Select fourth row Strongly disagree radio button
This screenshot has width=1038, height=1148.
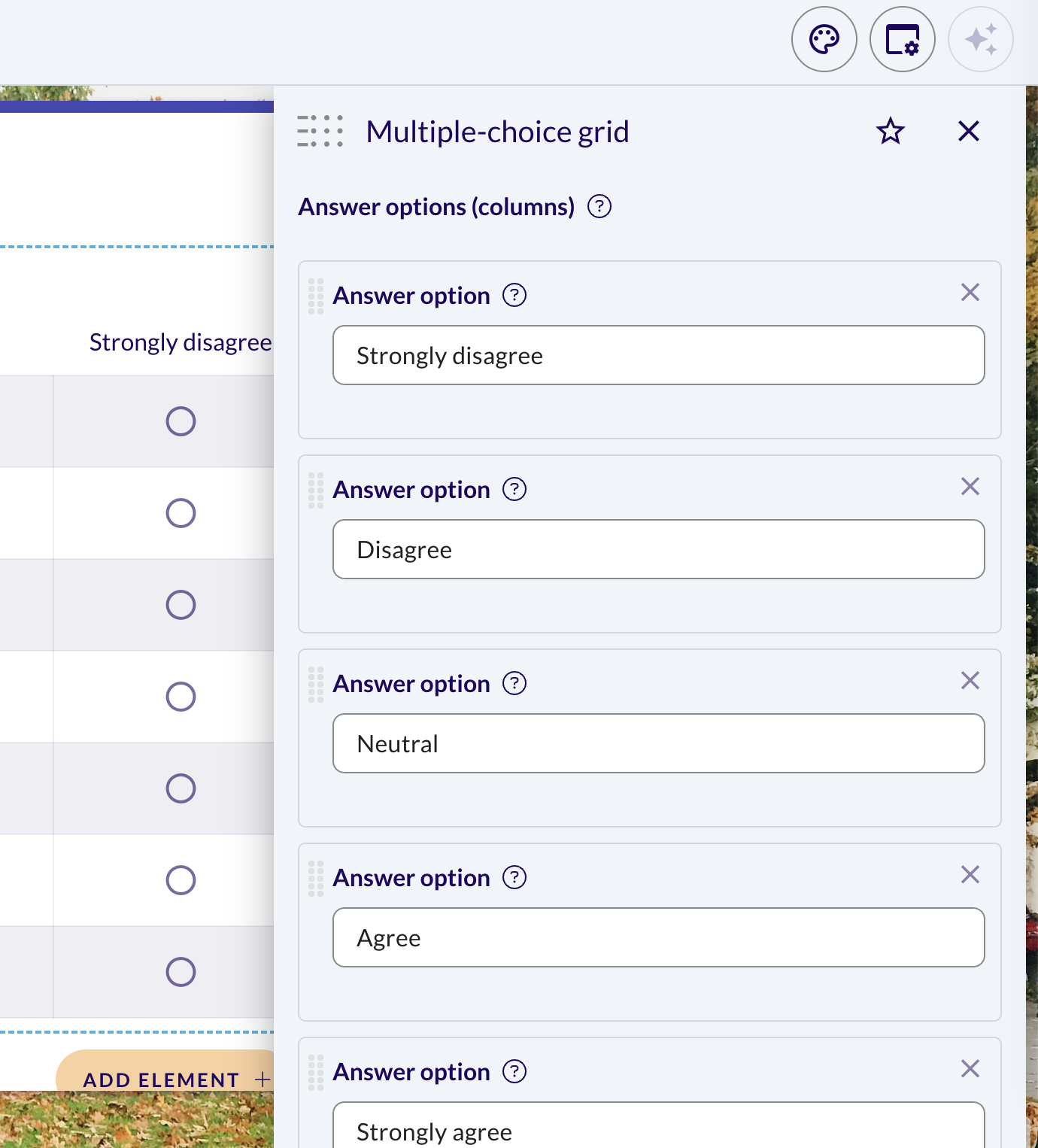(181, 697)
